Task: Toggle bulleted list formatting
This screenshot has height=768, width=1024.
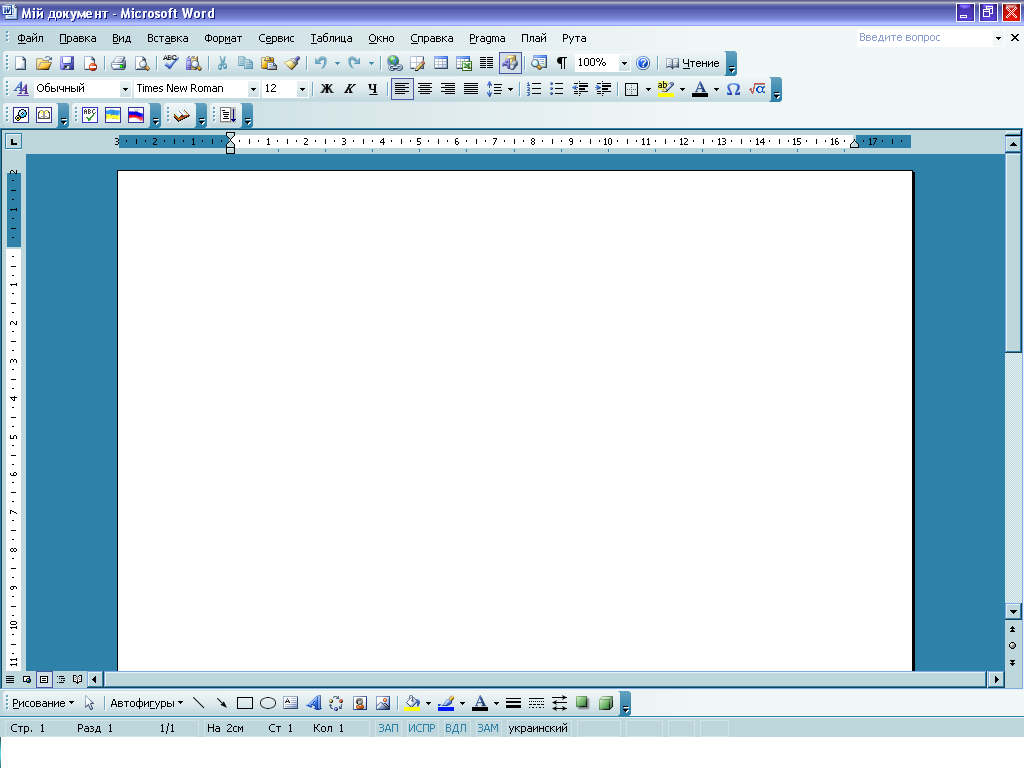Action: [x=556, y=89]
